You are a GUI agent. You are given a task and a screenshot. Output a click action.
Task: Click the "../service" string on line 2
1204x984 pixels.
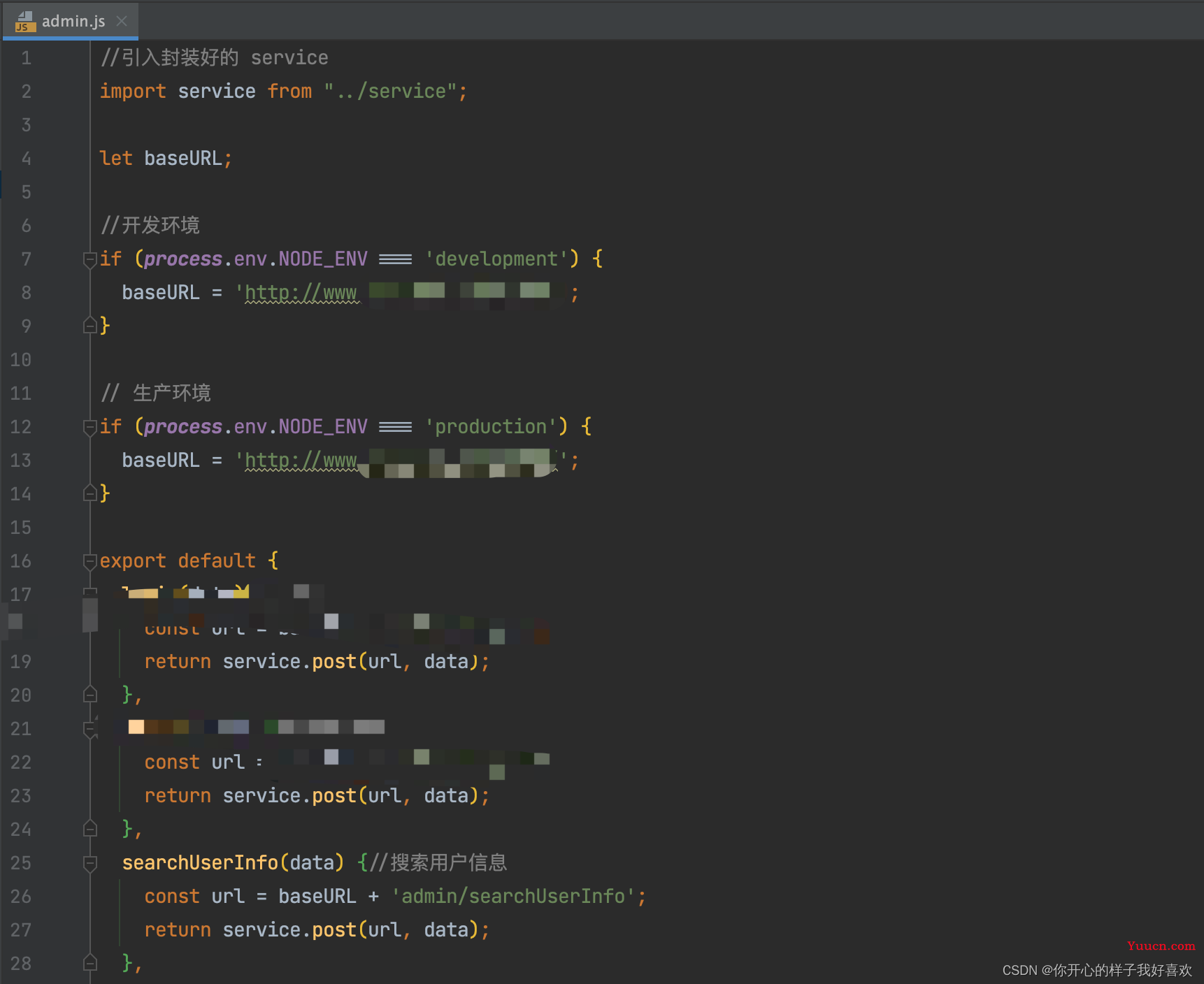[390, 92]
